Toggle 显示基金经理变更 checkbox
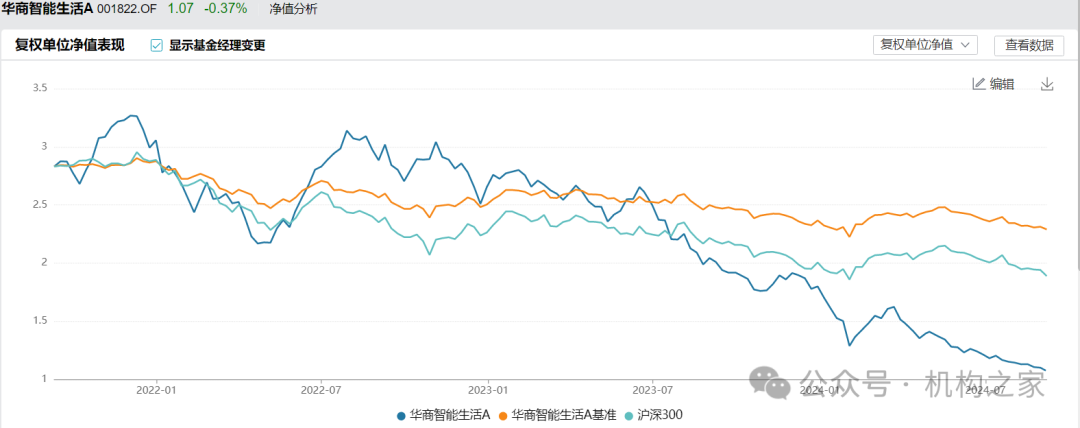1080x428 pixels. pyautogui.click(x=156, y=45)
